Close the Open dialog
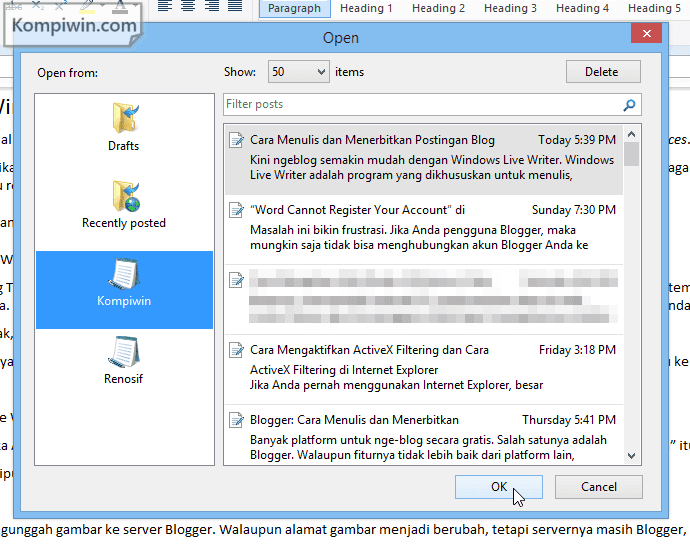 click(x=646, y=33)
